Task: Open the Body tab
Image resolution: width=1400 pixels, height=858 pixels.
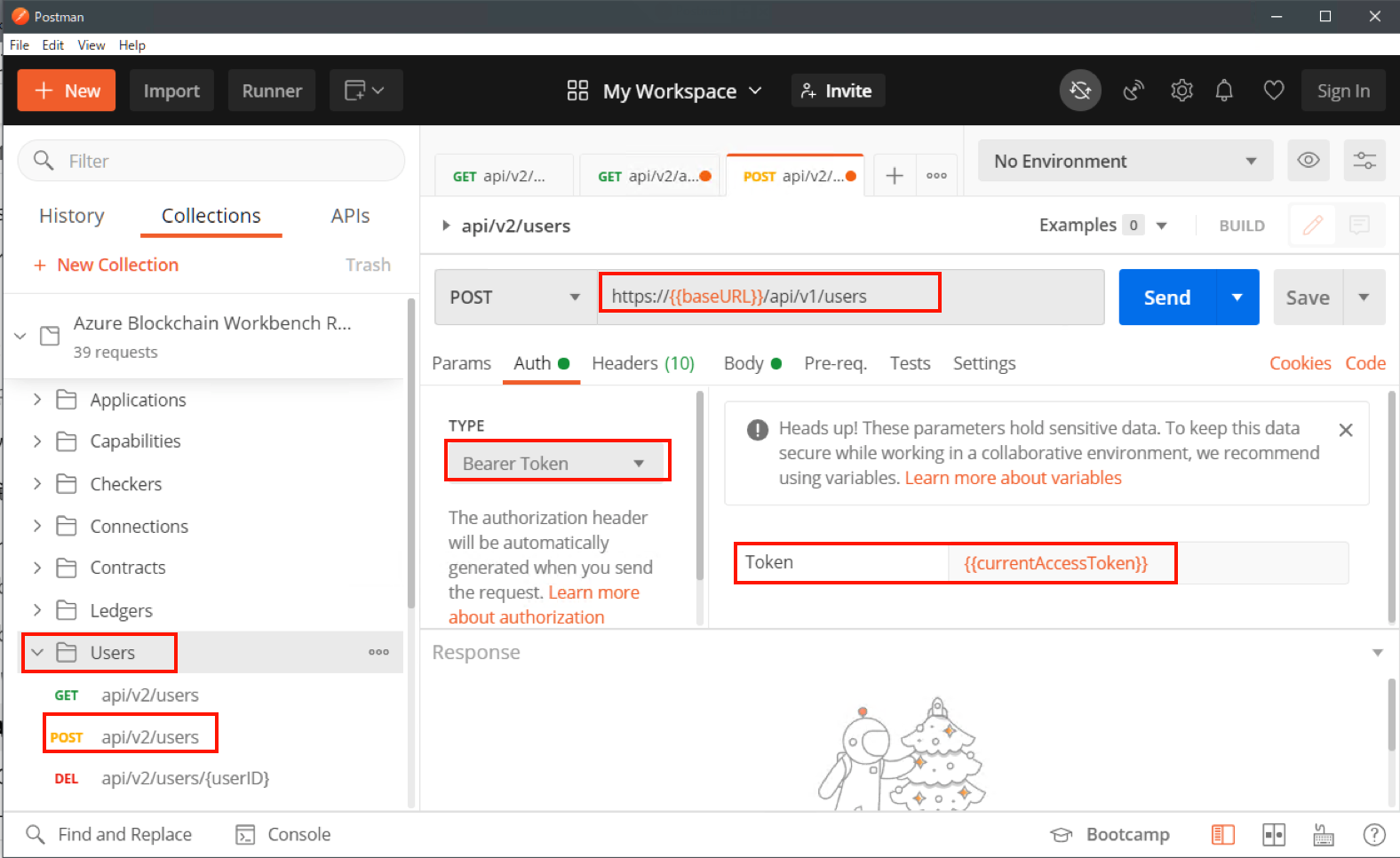Action: tap(752, 363)
